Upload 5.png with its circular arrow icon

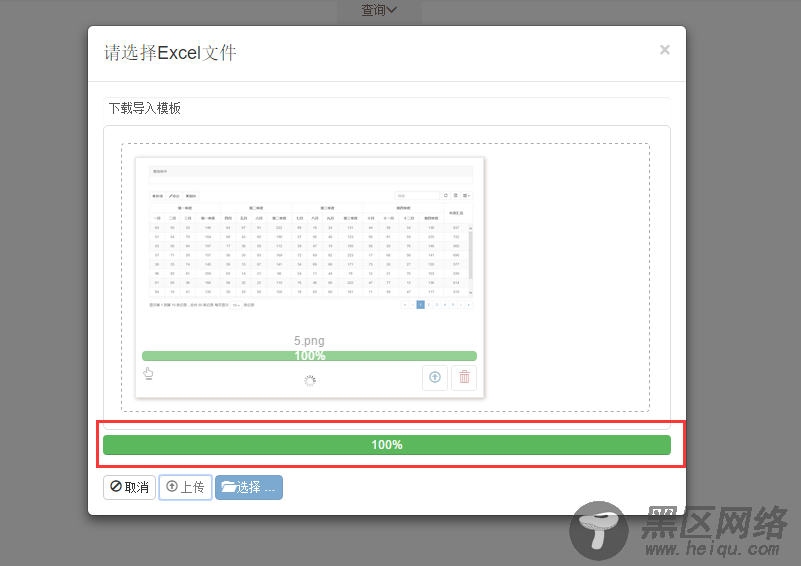click(435, 378)
